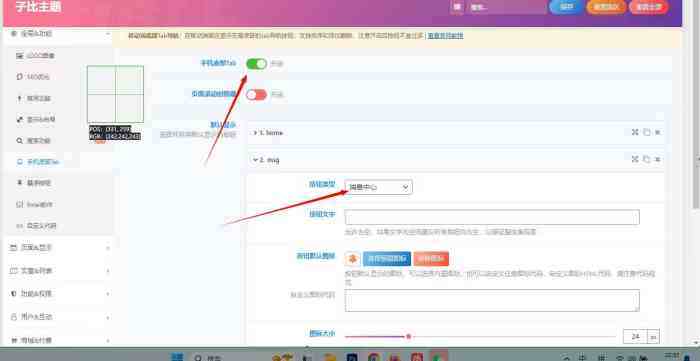Open the 搜索功能 sidebar item
700x361 pixels.
tap(34, 141)
